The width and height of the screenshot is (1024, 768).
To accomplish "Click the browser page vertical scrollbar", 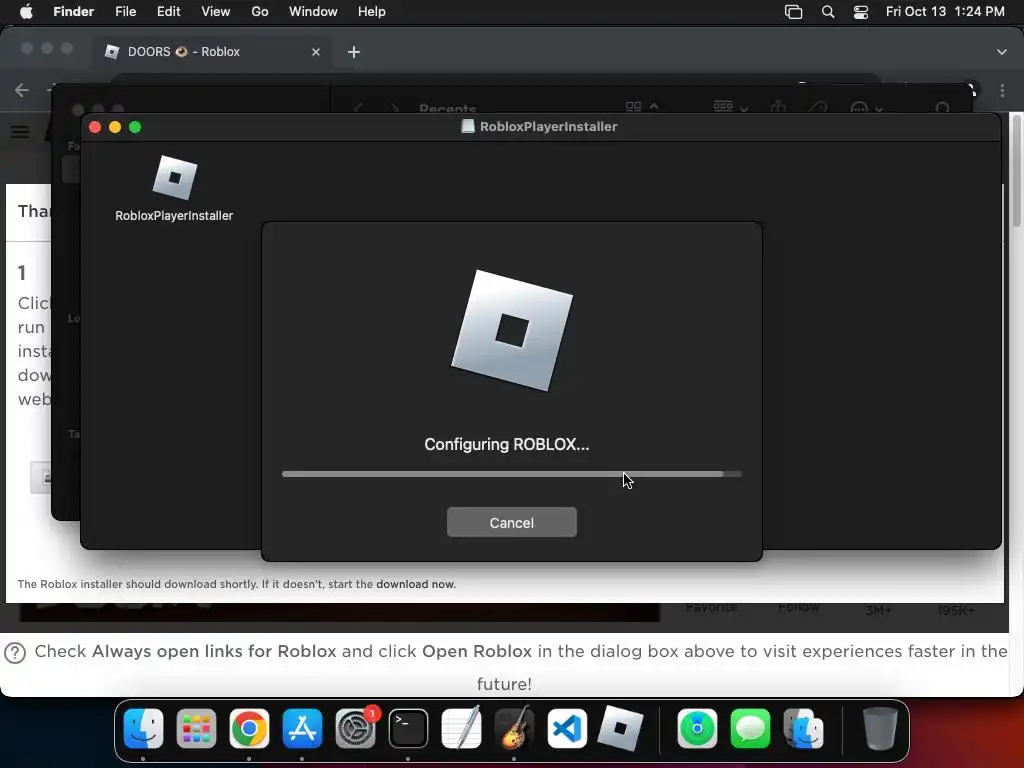I will coord(1016,171).
